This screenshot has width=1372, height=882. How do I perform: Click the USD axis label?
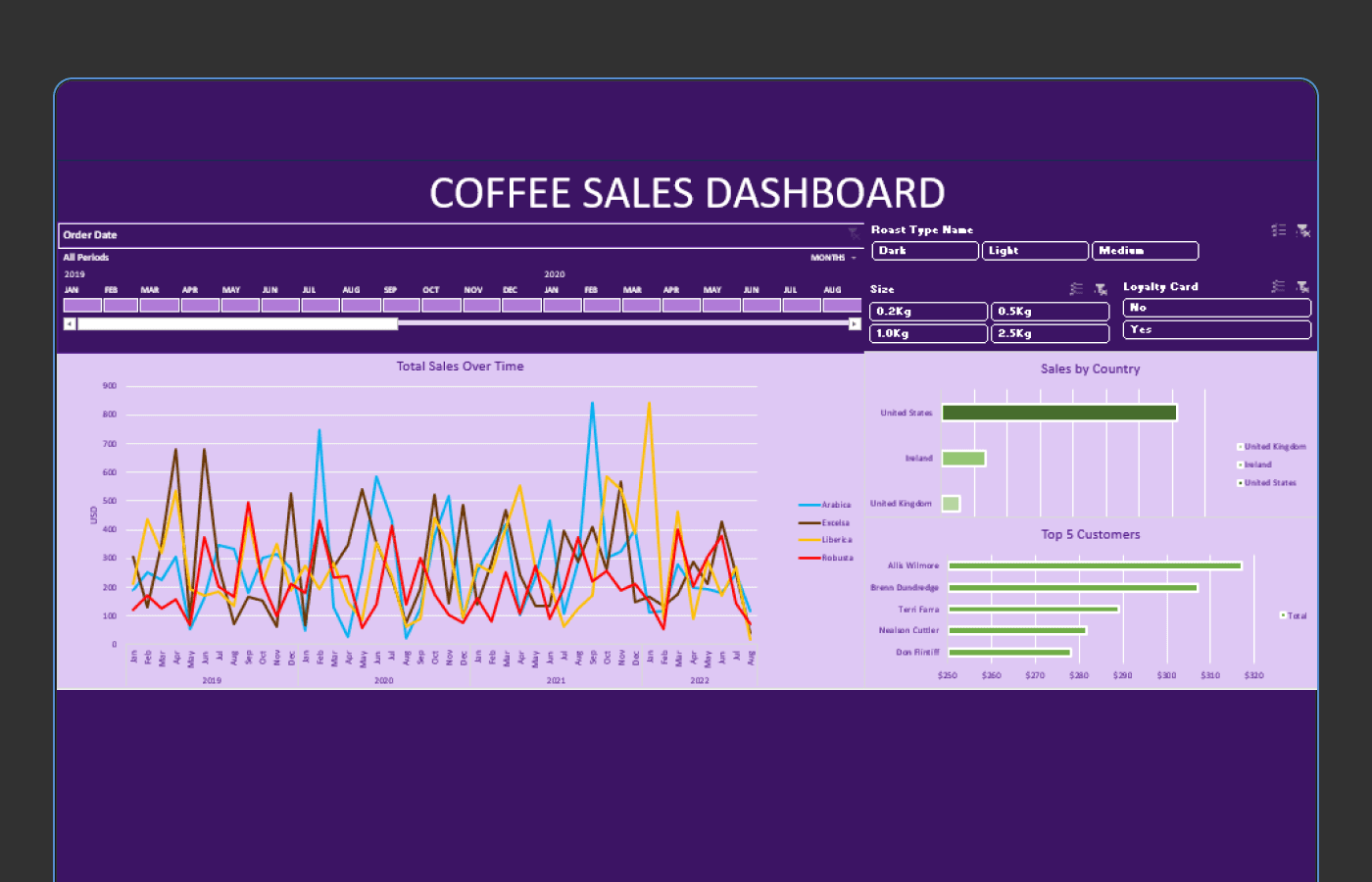[94, 514]
